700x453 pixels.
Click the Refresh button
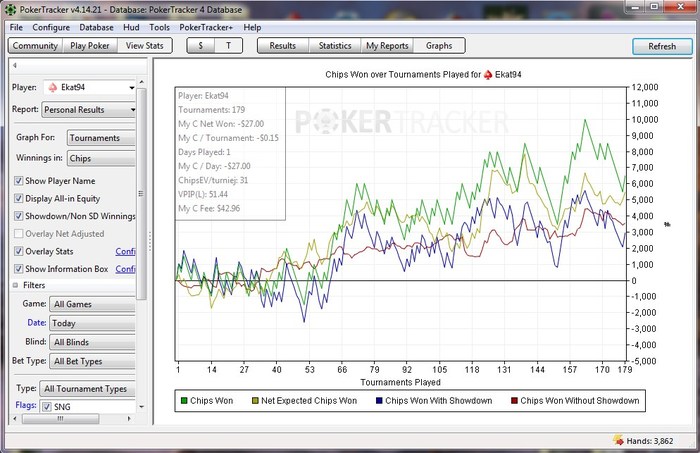click(662, 46)
